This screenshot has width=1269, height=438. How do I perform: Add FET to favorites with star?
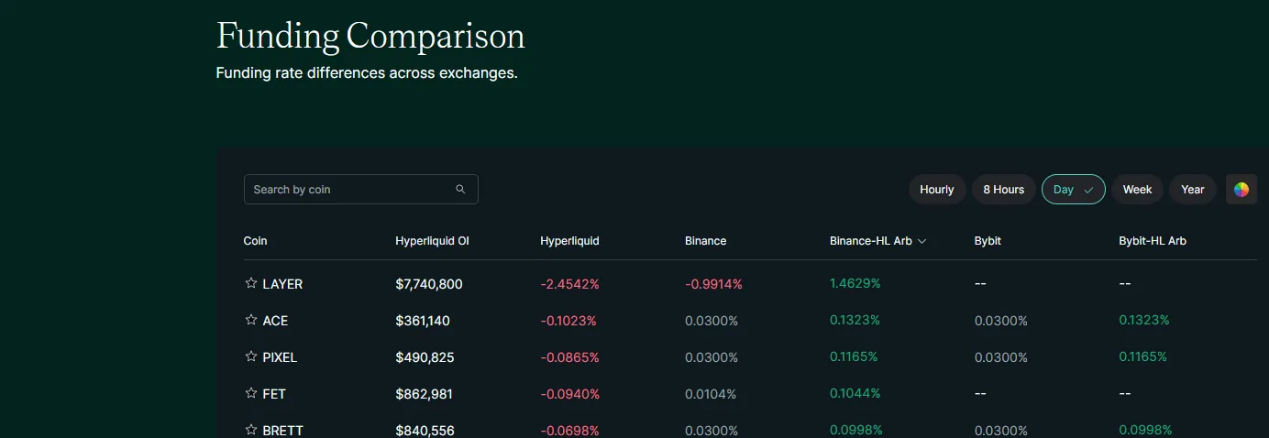[251, 394]
